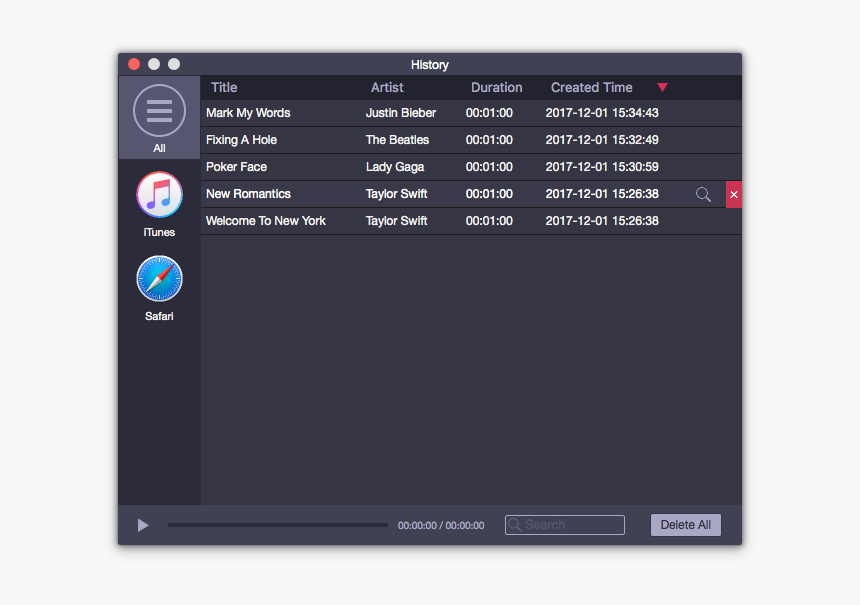Click the playback progress bar

click(277, 524)
